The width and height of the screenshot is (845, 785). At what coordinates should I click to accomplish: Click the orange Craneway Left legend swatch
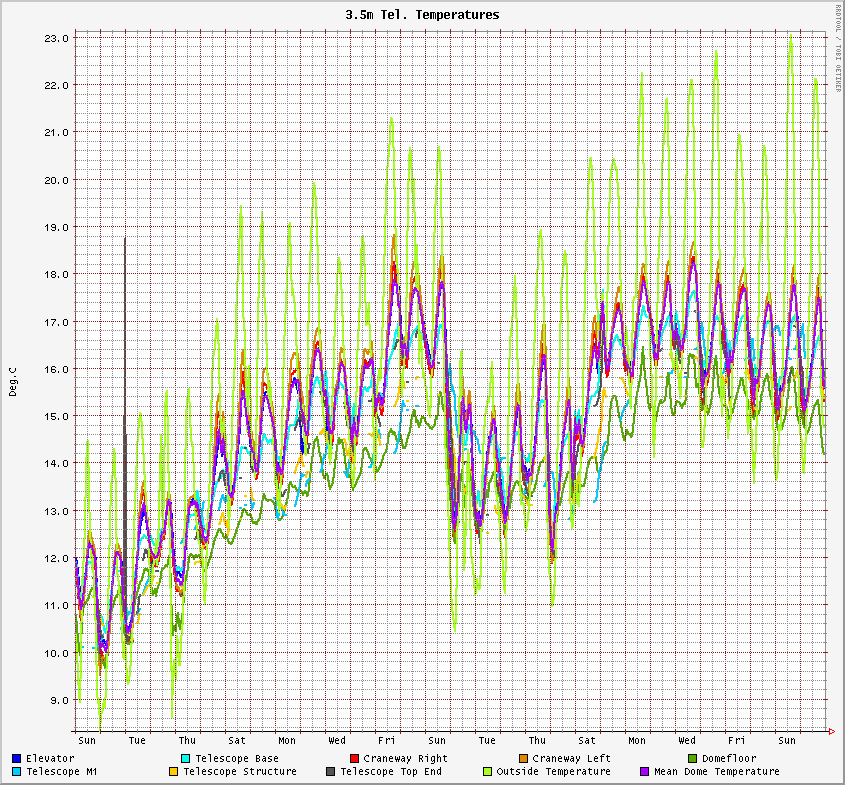[523, 759]
